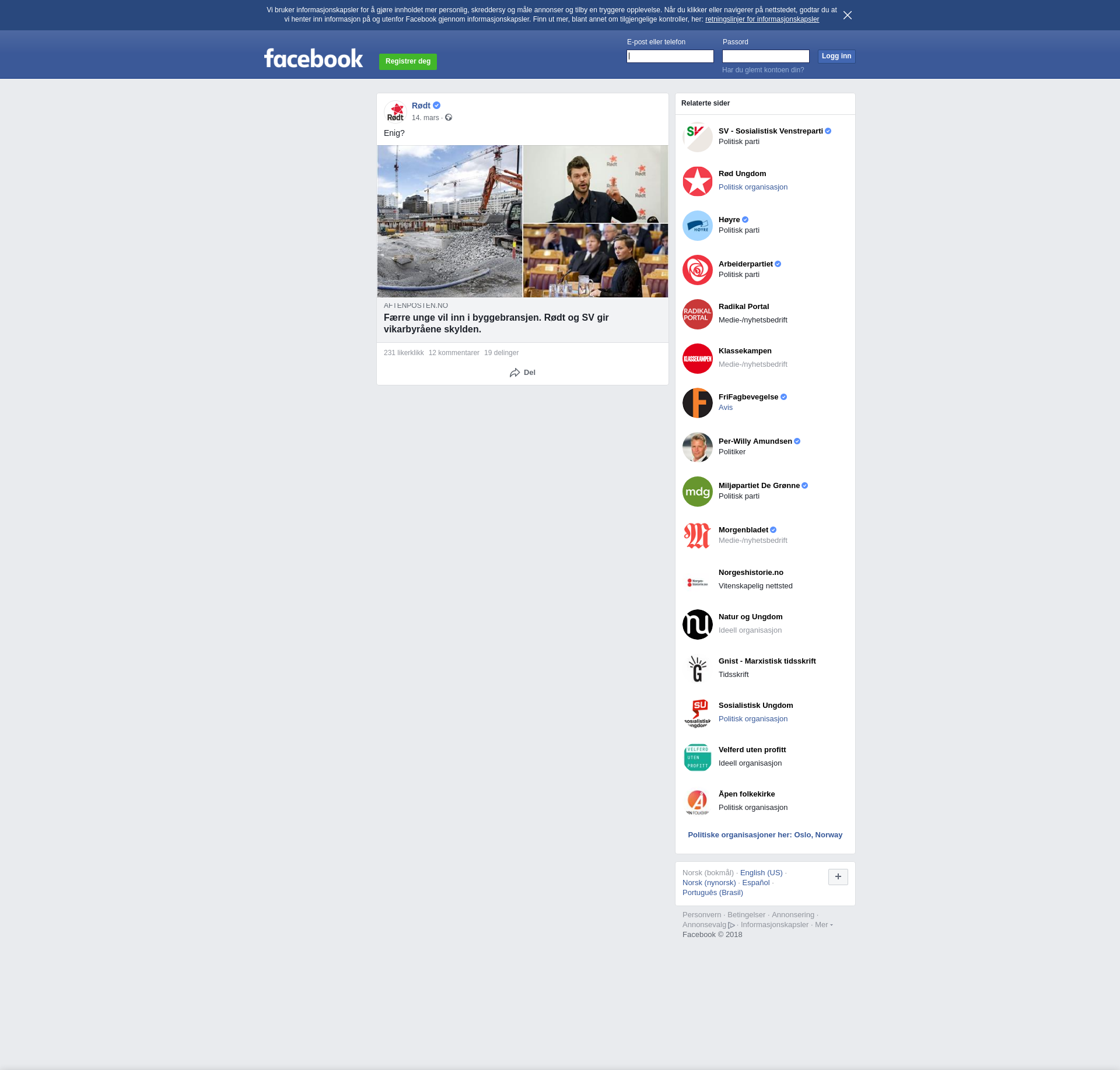Open the parliament seats photo
The height and width of the screenshot is (1070, 1120).
(x=596, y=261)
